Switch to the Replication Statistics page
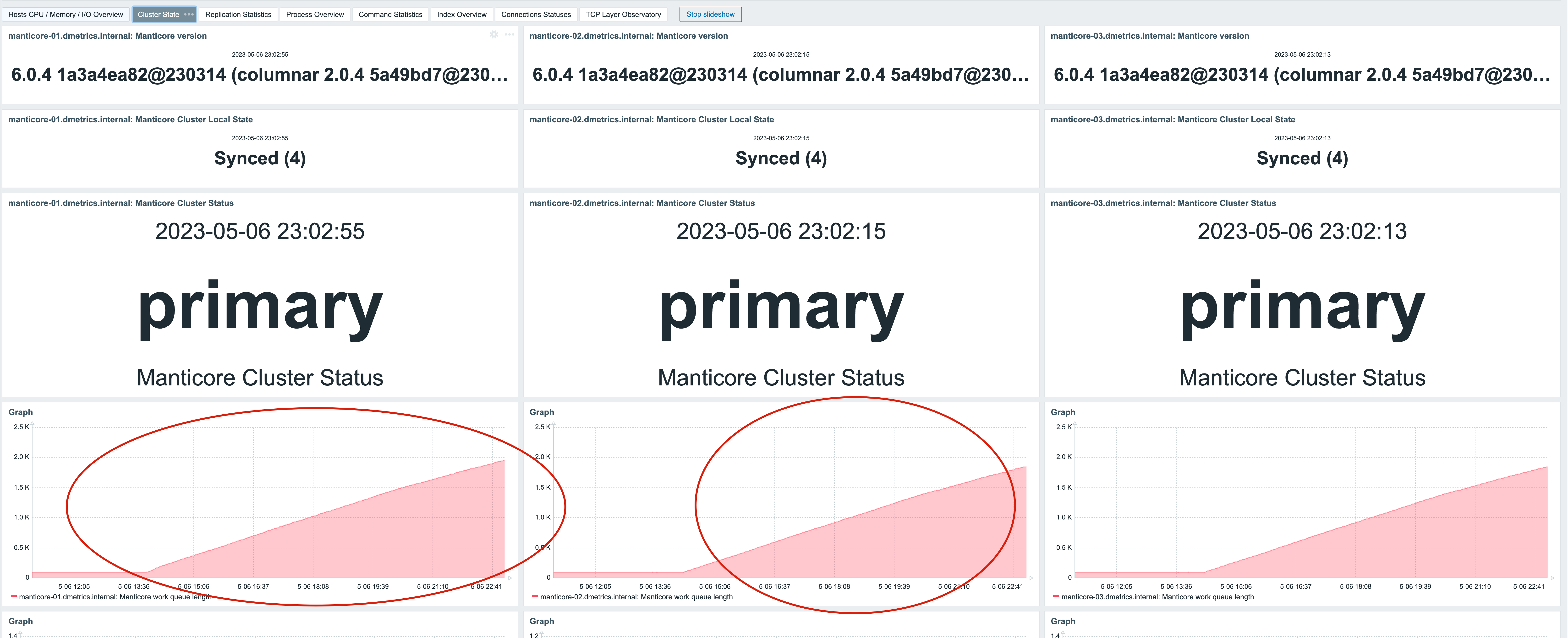This screenshot has height=638, width=1568. (x=239, y=14)
